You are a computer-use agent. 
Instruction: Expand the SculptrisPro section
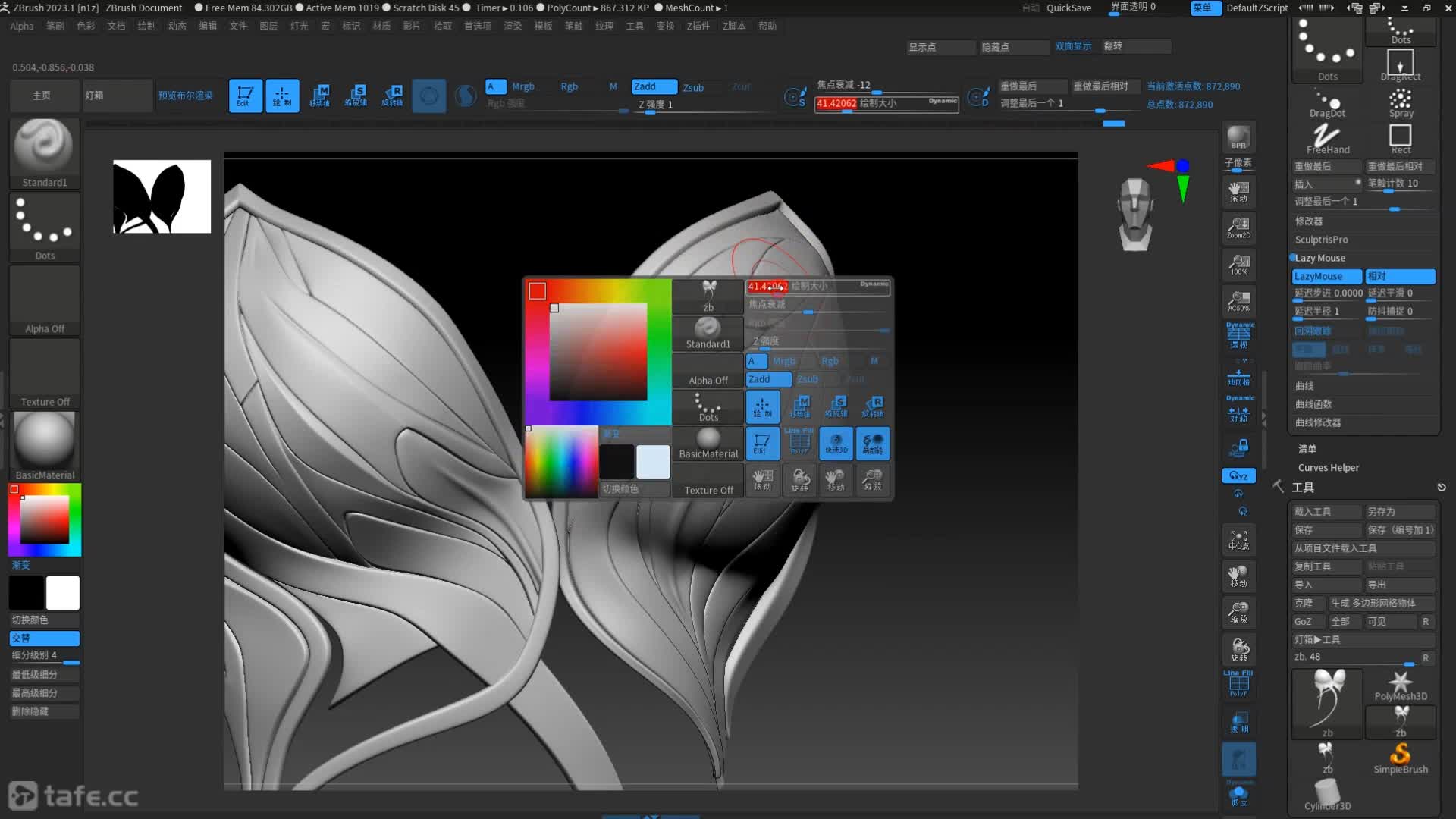click(1321, 240)
